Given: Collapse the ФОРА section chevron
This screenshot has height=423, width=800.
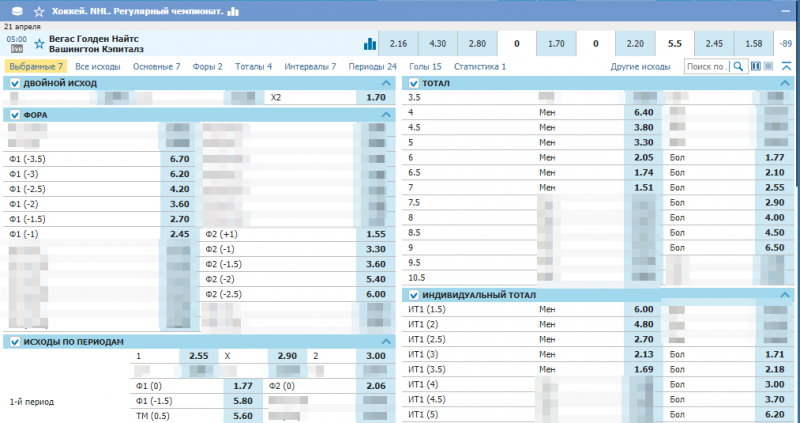Looking at the screenshot, I should (385, 115).
